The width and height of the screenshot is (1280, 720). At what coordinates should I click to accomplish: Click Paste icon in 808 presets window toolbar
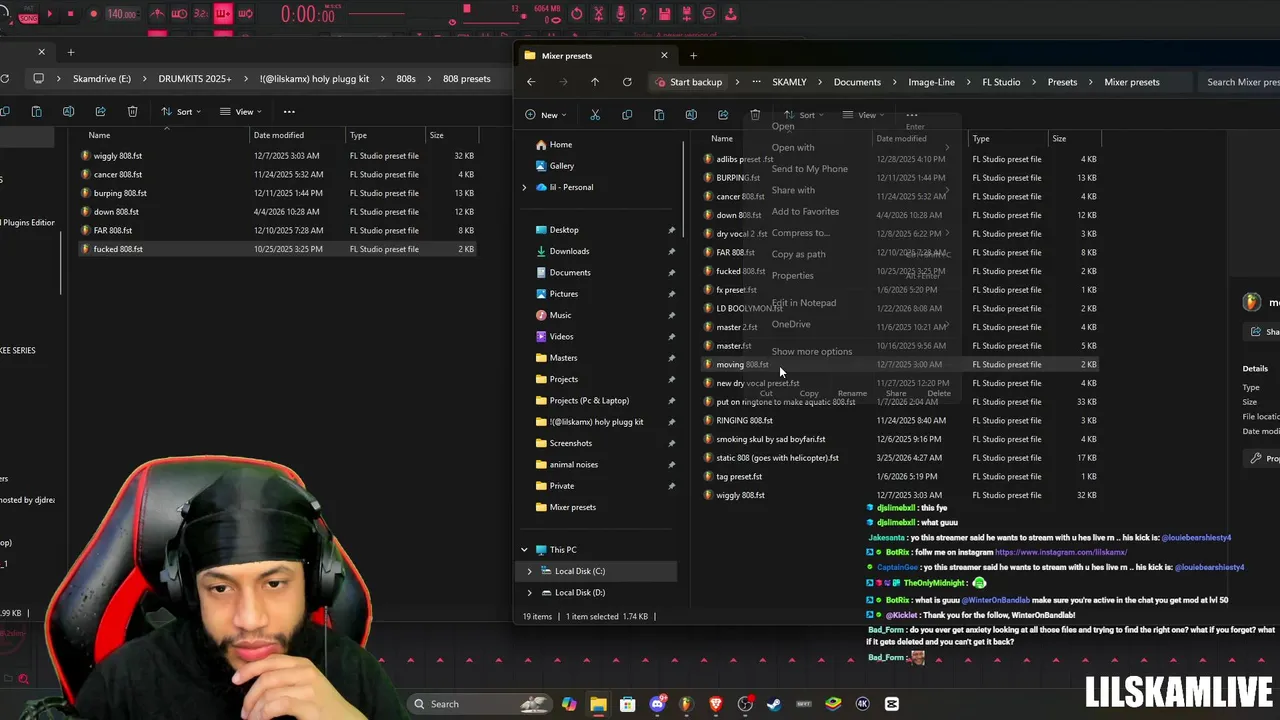coord(36,111)
